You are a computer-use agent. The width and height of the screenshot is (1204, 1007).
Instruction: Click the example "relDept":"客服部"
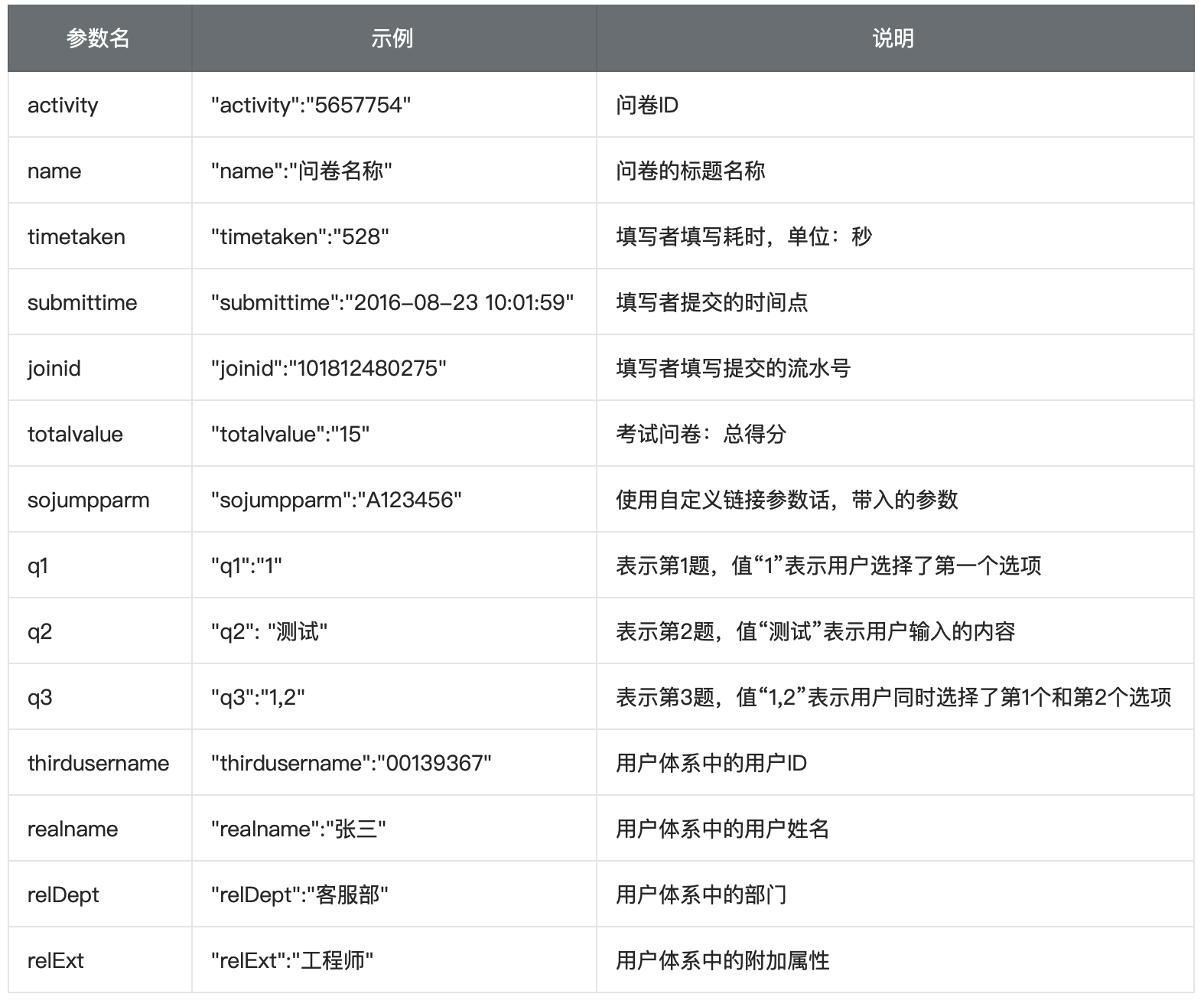[300, 895]
